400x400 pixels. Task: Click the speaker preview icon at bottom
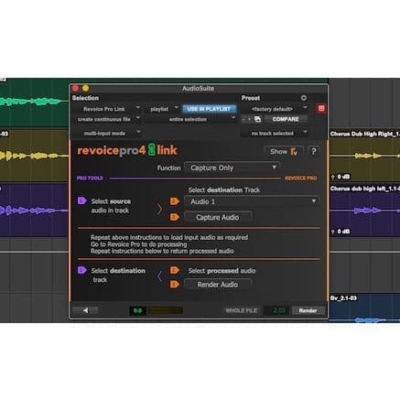[x=86, y=310]
